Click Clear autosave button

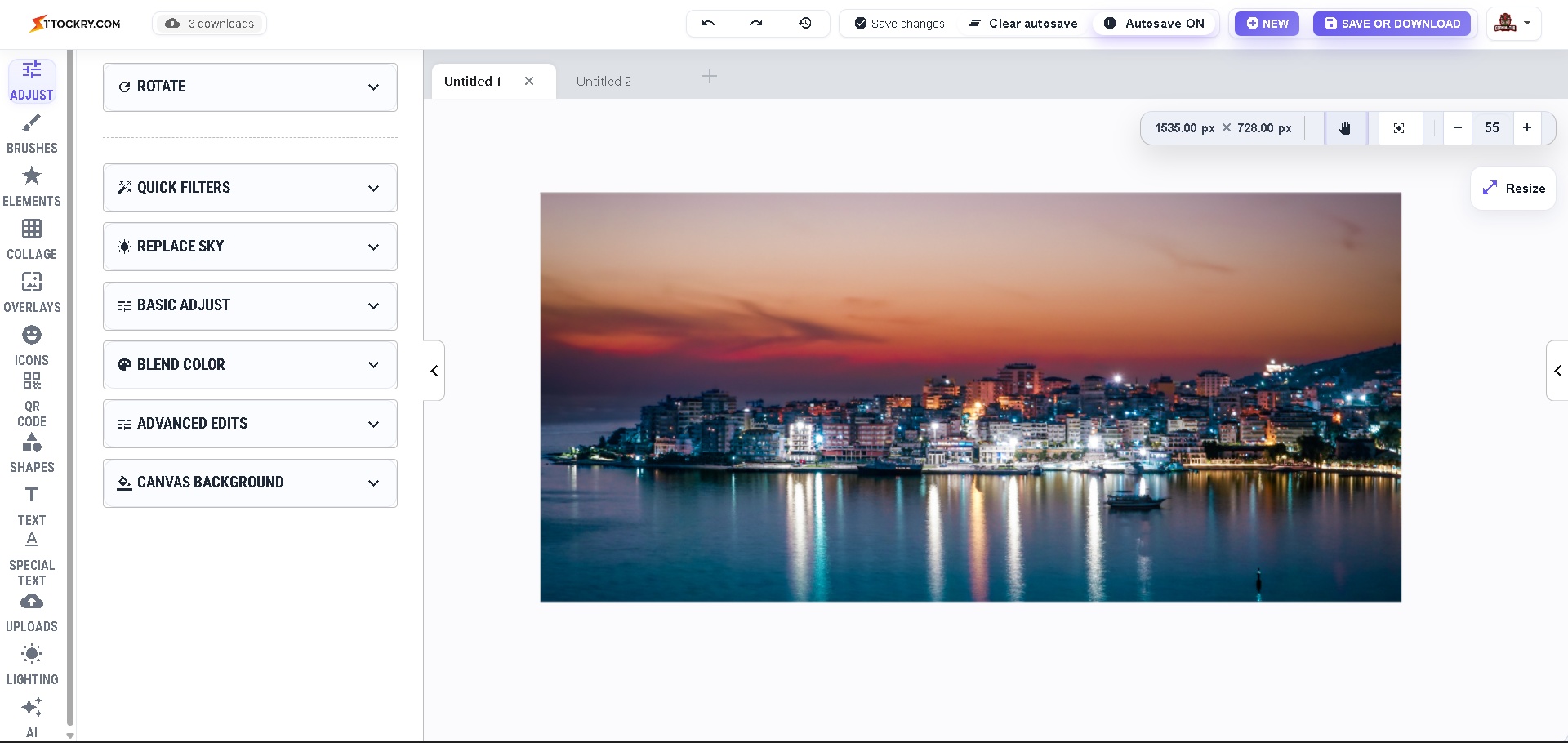pyautogui.click(x=1023, y=24)
